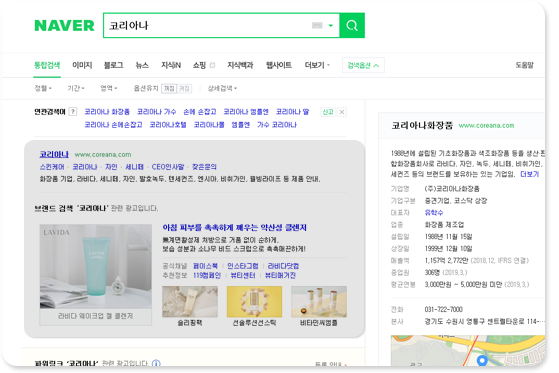Close the related searches with X icon

coord(342,112)
